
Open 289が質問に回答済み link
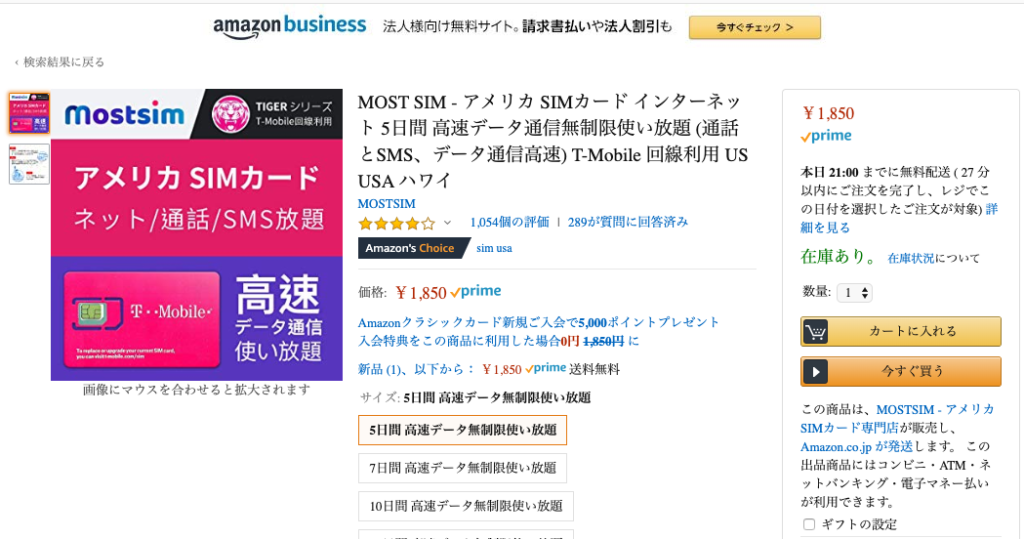click(628, 222)
